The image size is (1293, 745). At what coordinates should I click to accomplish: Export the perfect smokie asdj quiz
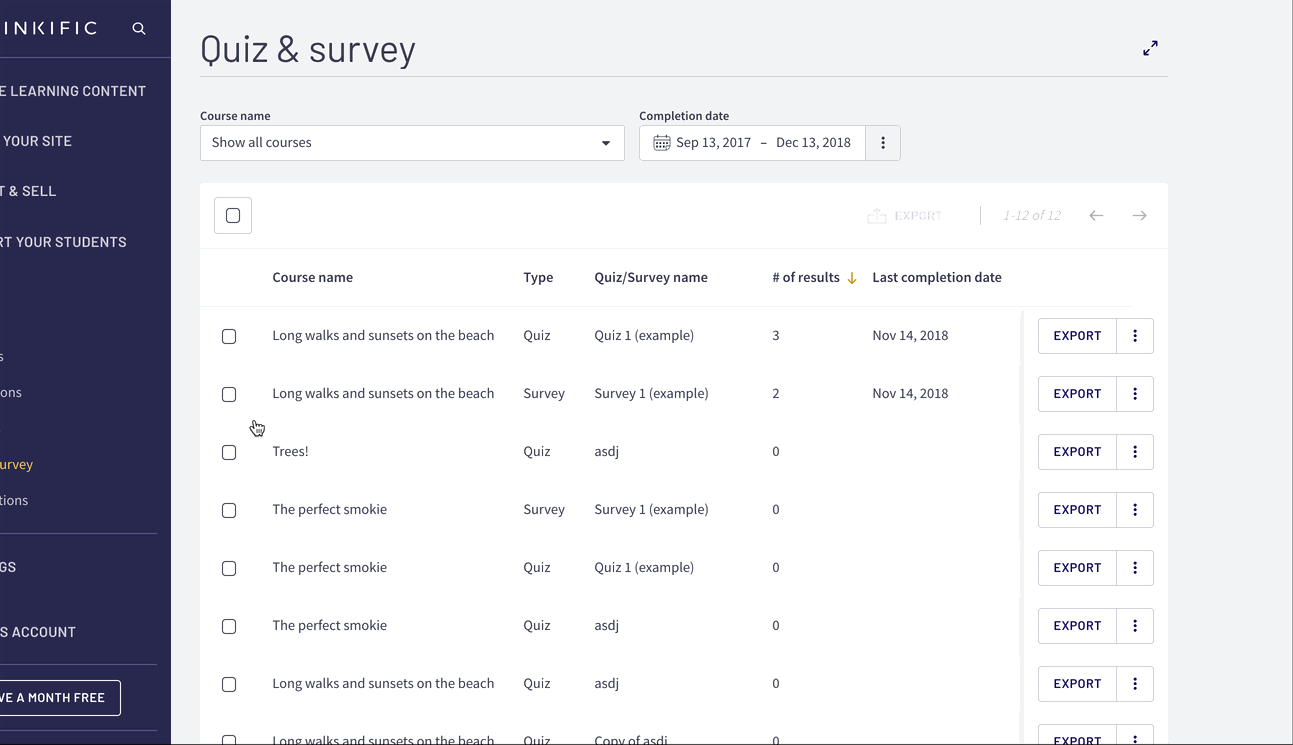(1077, 626)
